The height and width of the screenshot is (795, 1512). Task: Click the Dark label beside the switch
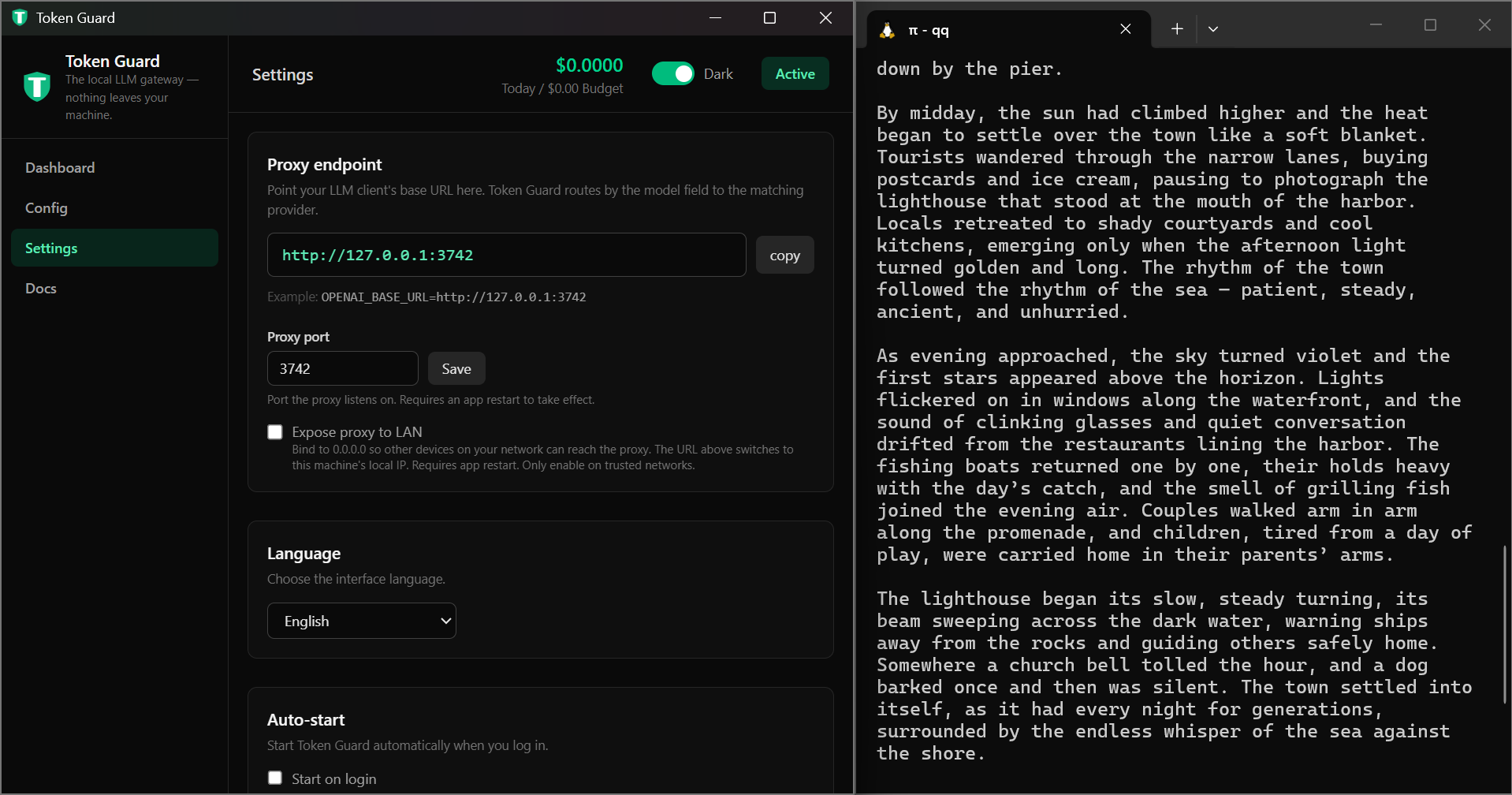(x=718, y=74)
